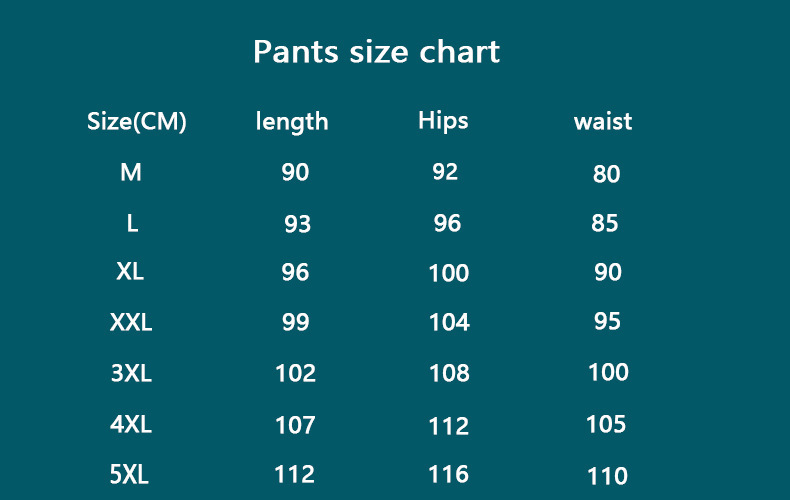The width and height of the screenshot is (790, 500).
Task: Click the Hips column header
Action: [443, 121]
